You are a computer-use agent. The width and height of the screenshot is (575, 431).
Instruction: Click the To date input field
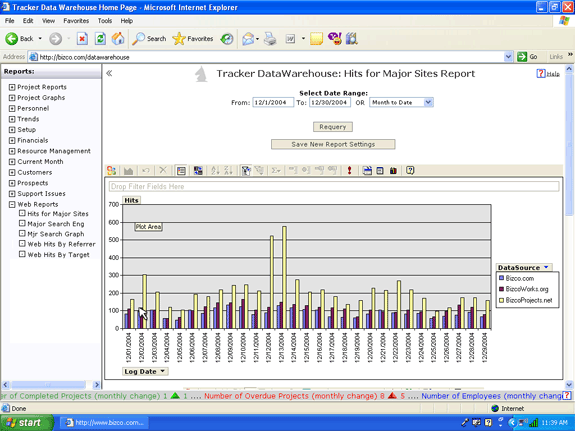[x=330, y=102]
